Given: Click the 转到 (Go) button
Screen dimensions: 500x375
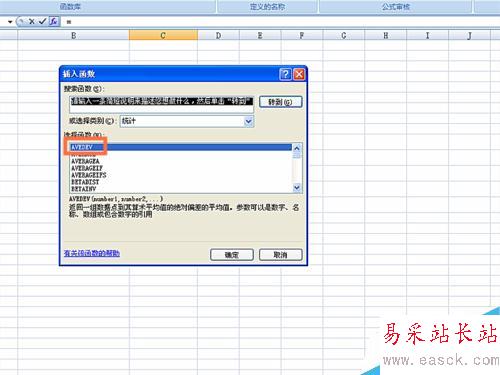Looking at the screenshot, I should click(281, 102).
